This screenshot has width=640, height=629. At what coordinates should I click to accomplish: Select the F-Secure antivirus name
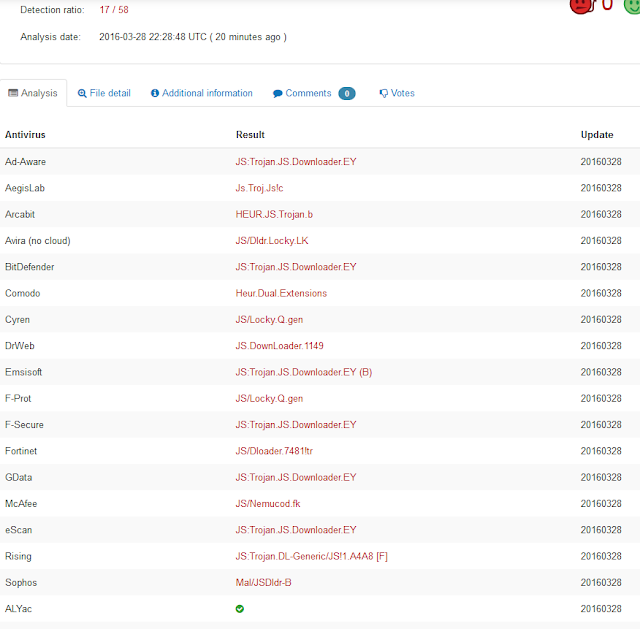point(24,425)
